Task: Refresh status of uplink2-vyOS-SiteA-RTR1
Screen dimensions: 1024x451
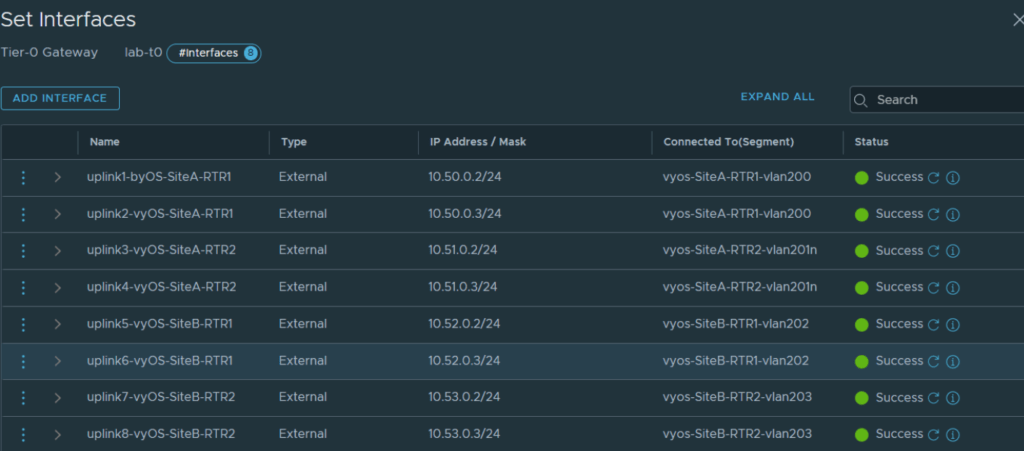Action: 934,214
